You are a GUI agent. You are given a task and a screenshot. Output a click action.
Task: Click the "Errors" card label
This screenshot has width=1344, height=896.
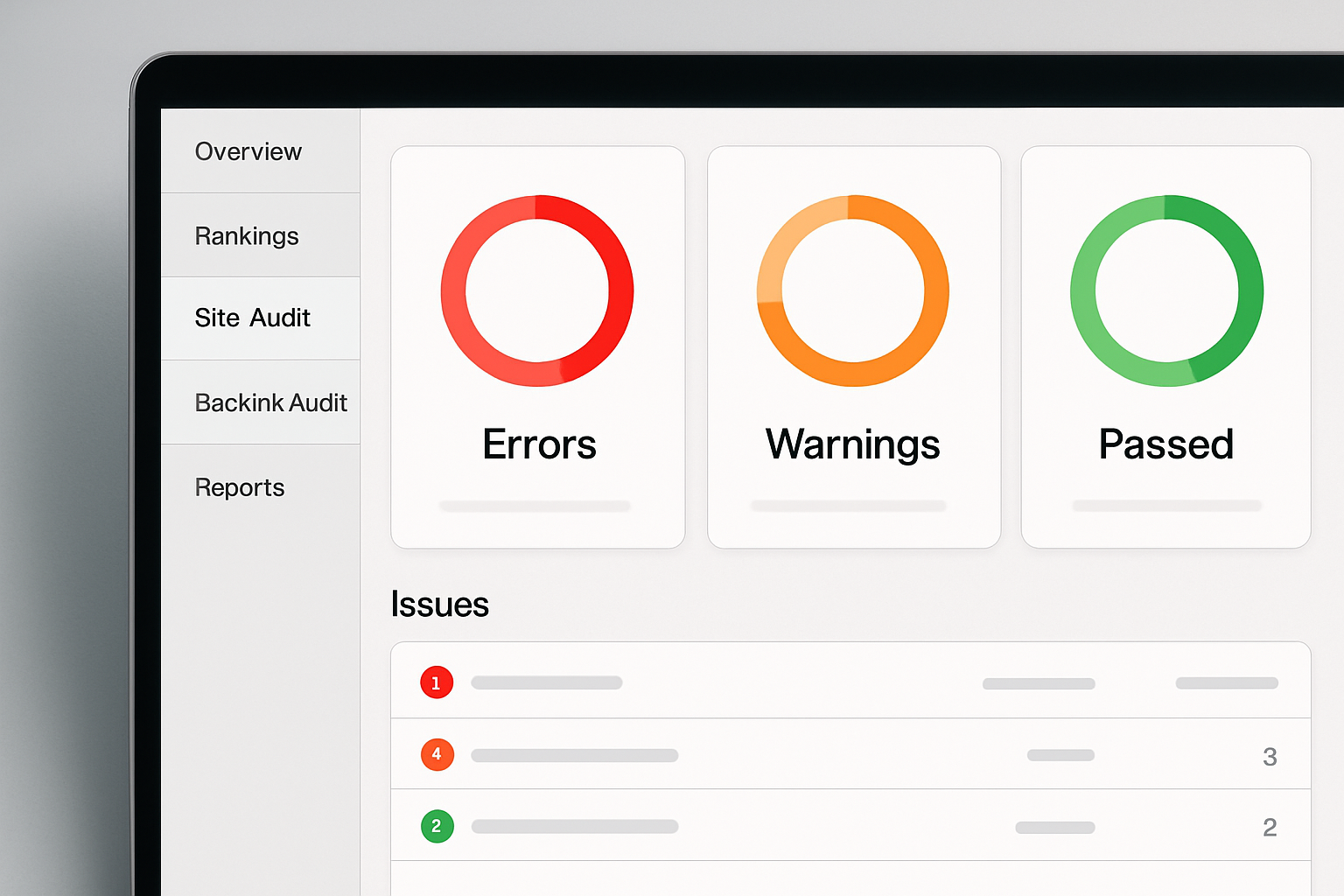pyautogui.click(x=539, y=444)
